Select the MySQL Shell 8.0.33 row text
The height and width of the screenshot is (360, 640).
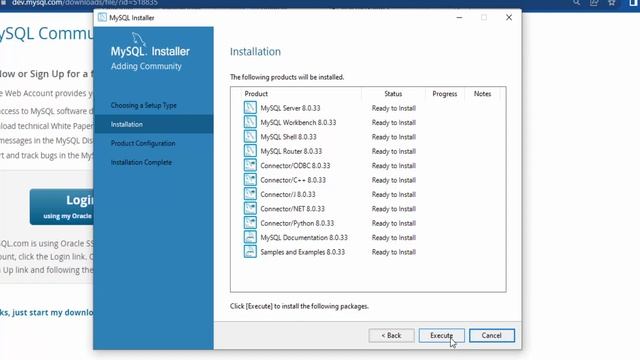click(288, 137)
